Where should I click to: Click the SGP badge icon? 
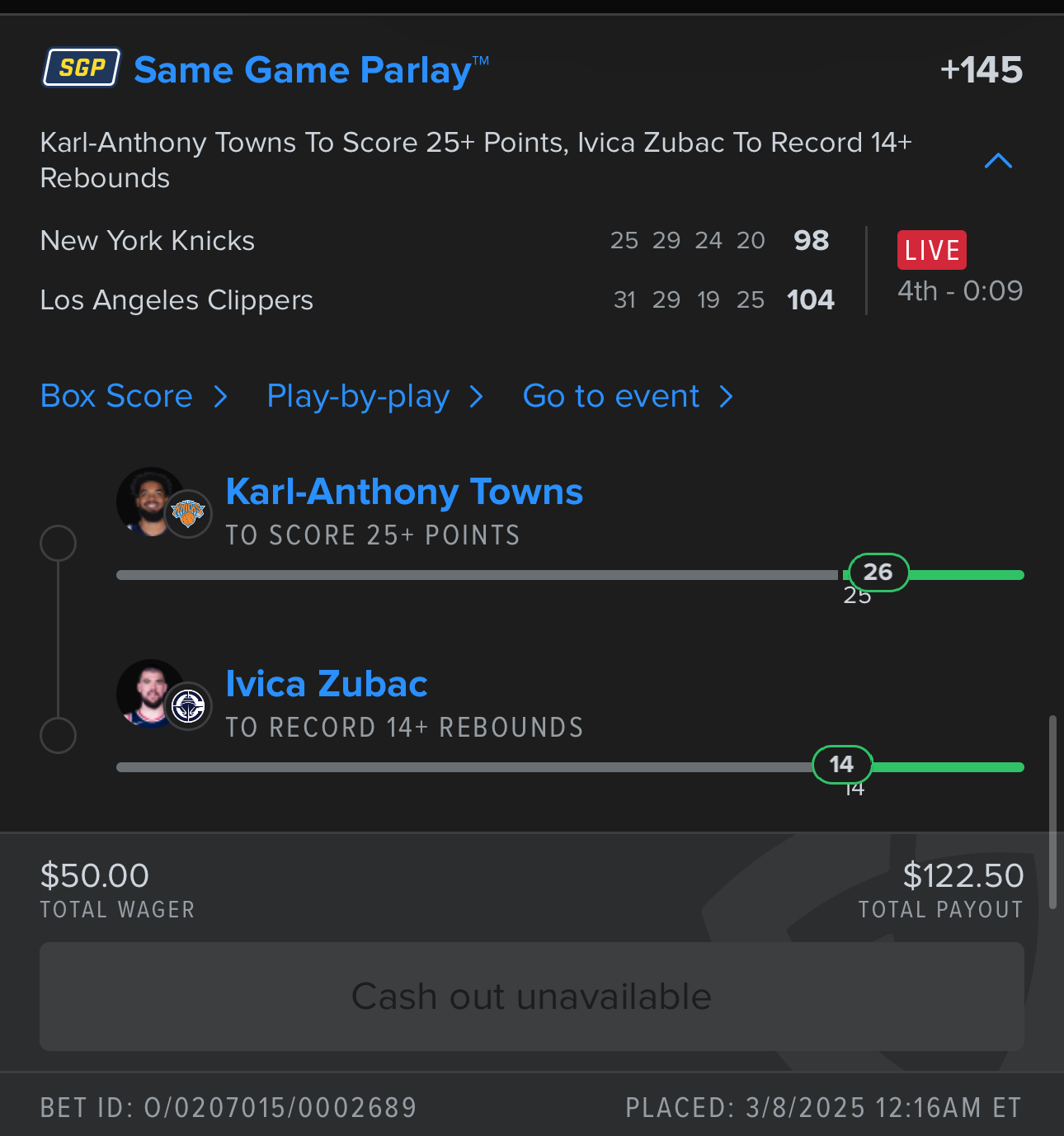(82, 68)
